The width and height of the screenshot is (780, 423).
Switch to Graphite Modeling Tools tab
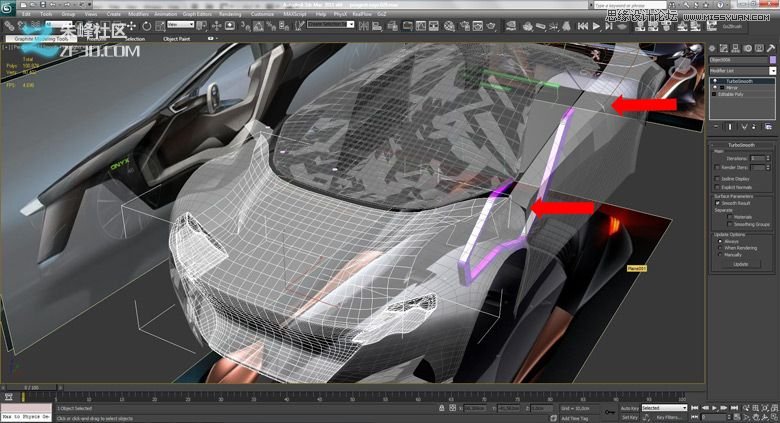[x=41, y=38]
